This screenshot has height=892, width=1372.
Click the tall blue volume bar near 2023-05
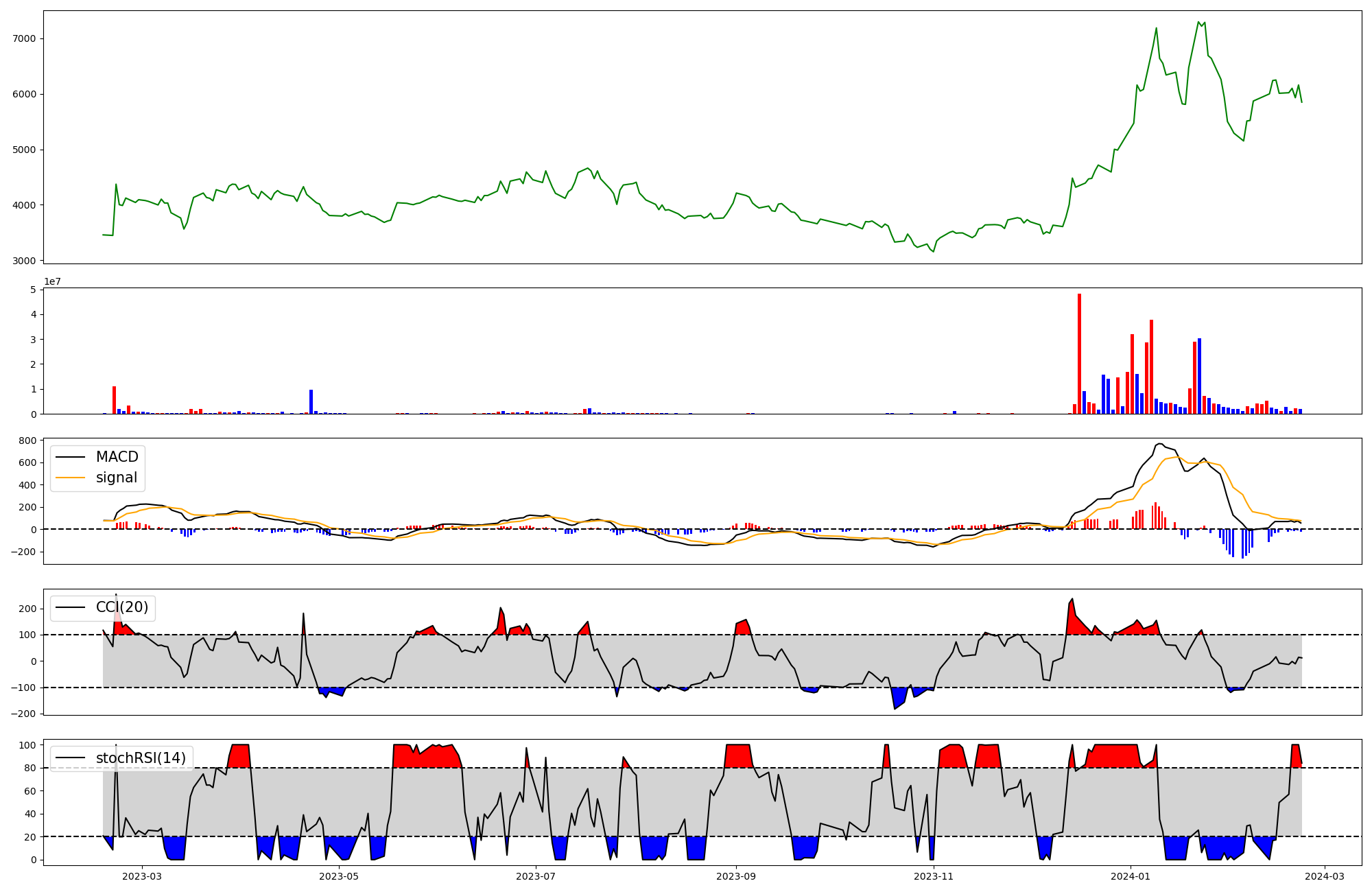tap(311, 401)
